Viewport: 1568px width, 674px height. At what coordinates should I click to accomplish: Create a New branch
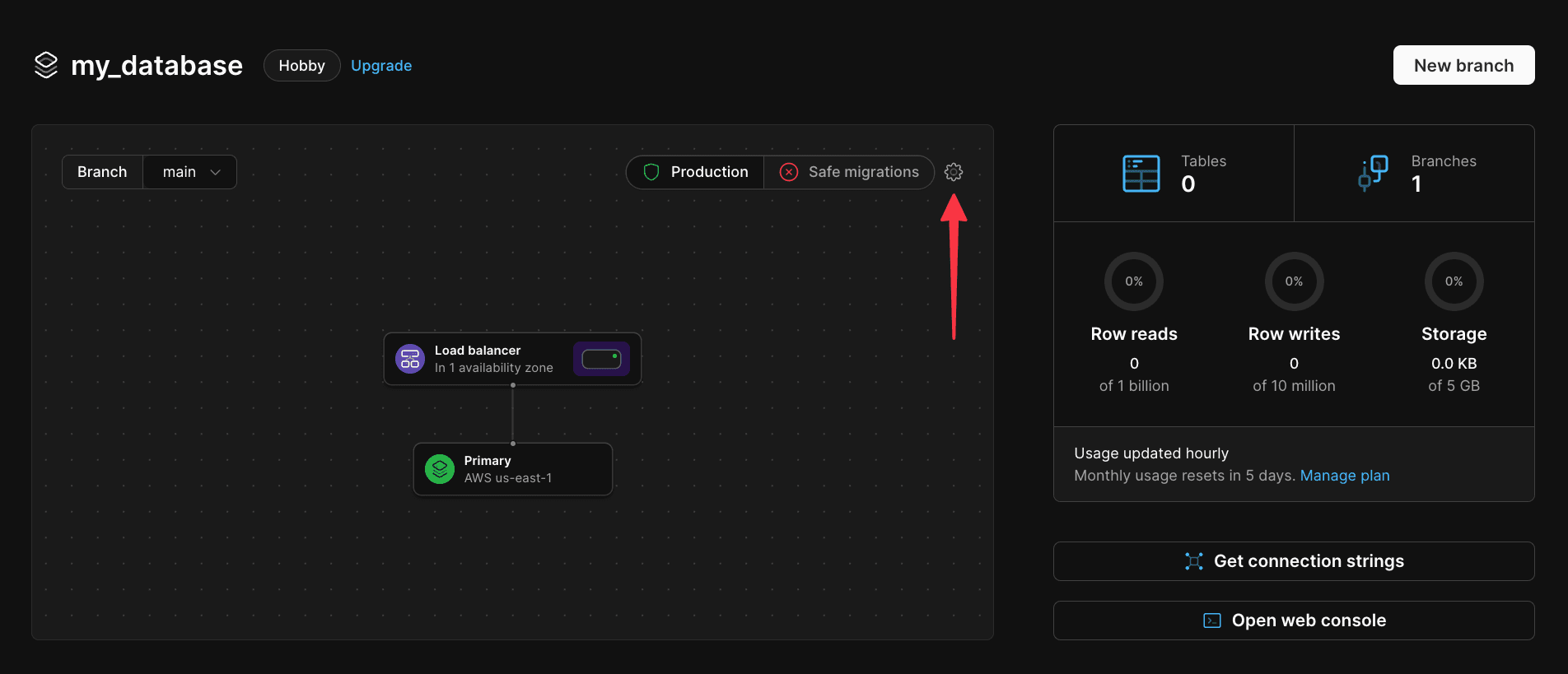[1463, 65]
